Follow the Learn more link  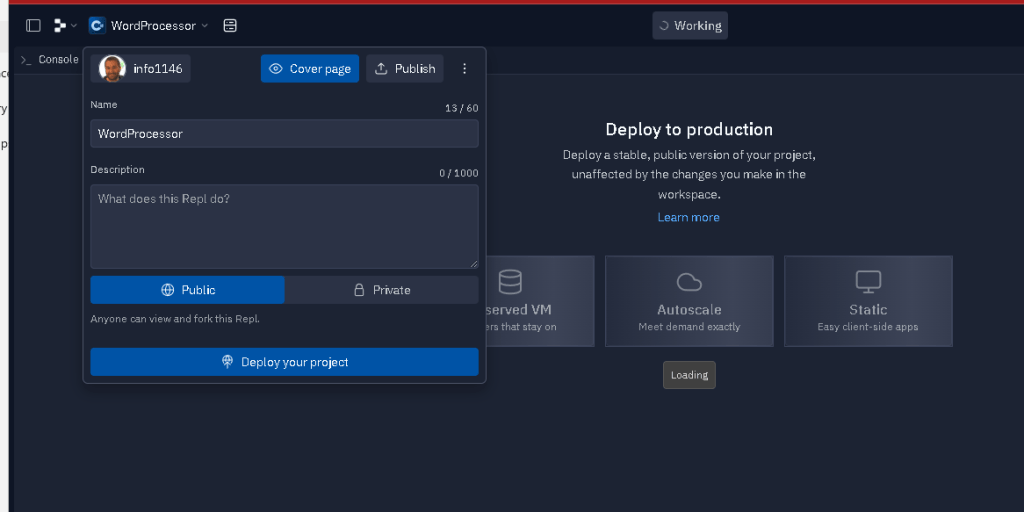[x=688, y=217]
